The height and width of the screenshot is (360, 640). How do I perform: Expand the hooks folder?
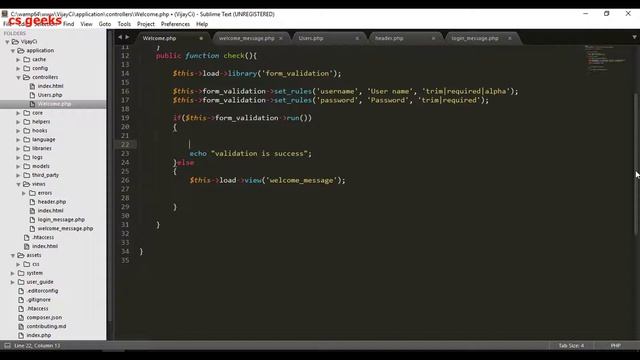[x=18, y=131]
